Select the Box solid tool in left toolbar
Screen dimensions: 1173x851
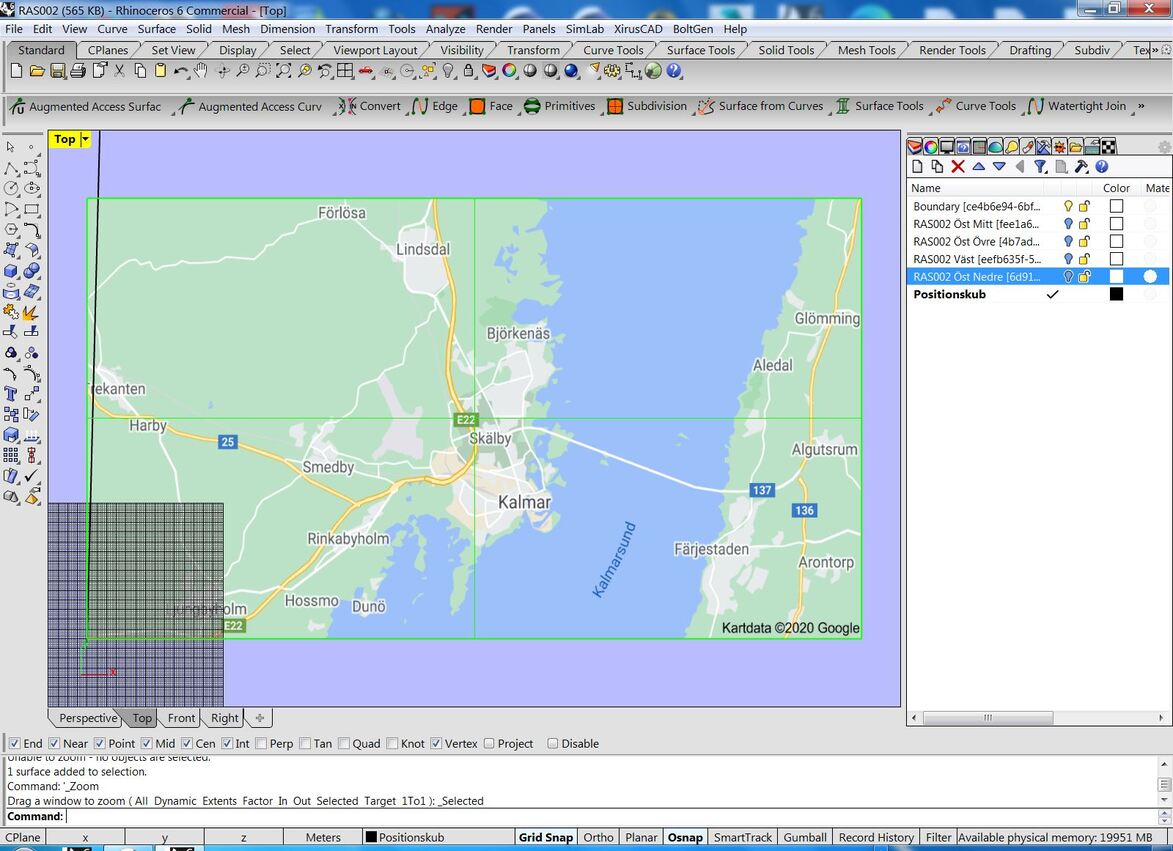click(x=11, y=270)
